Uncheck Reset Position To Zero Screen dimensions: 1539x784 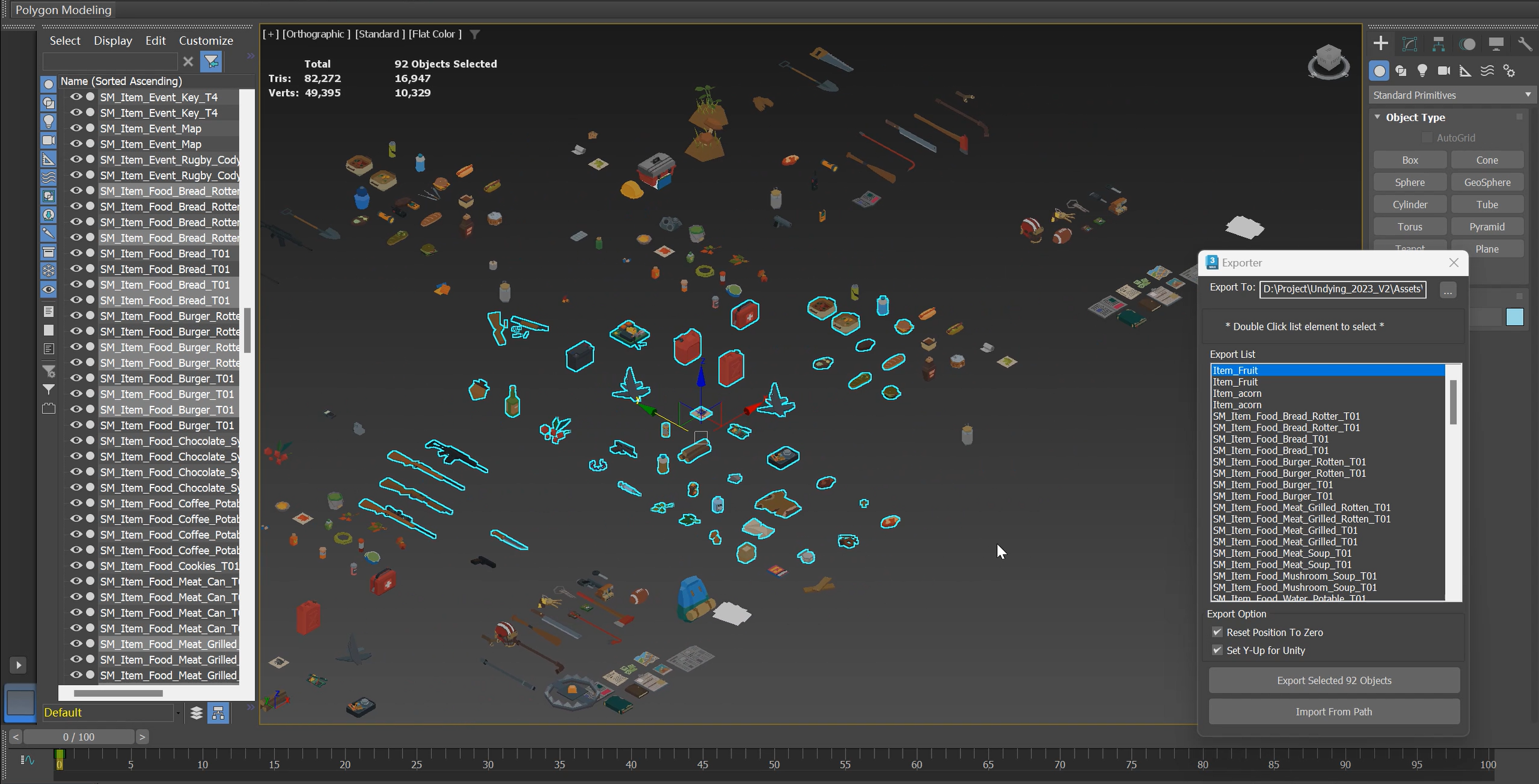(1217, 632)
